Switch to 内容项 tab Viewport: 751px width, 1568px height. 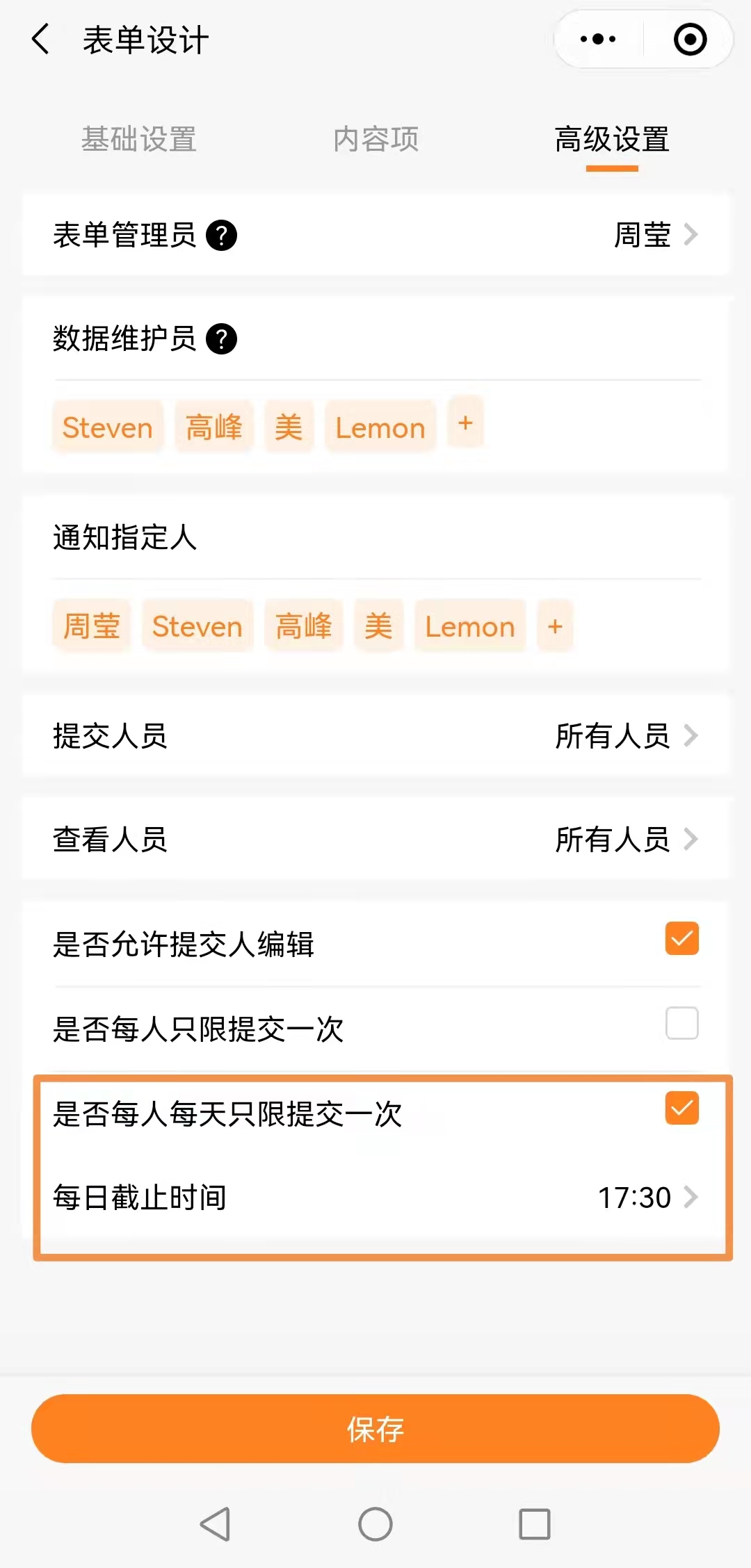[x=375, y=139]
